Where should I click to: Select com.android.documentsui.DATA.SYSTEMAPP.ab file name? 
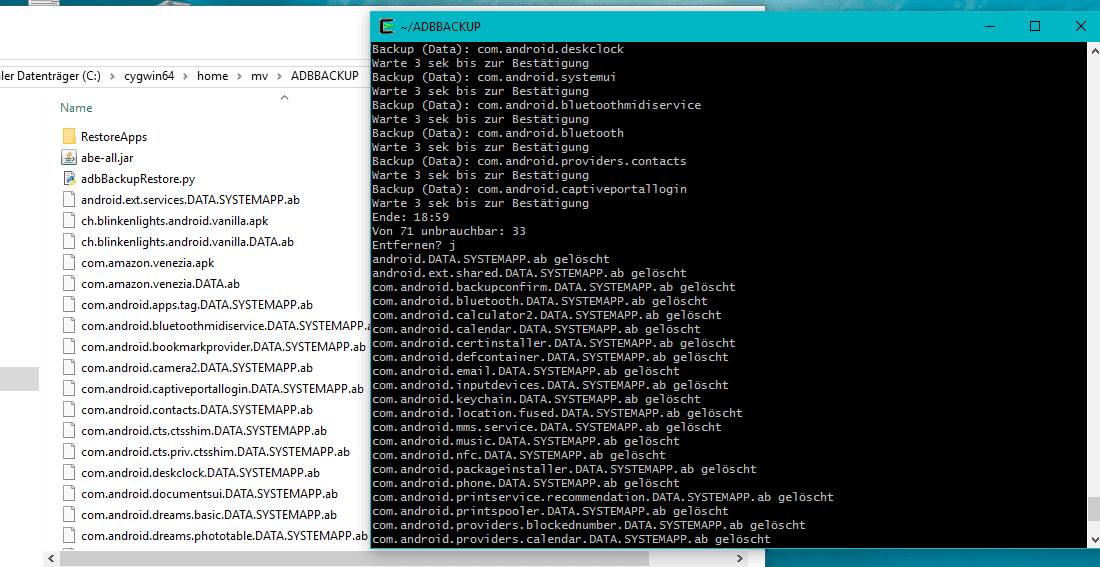[209, 494]
